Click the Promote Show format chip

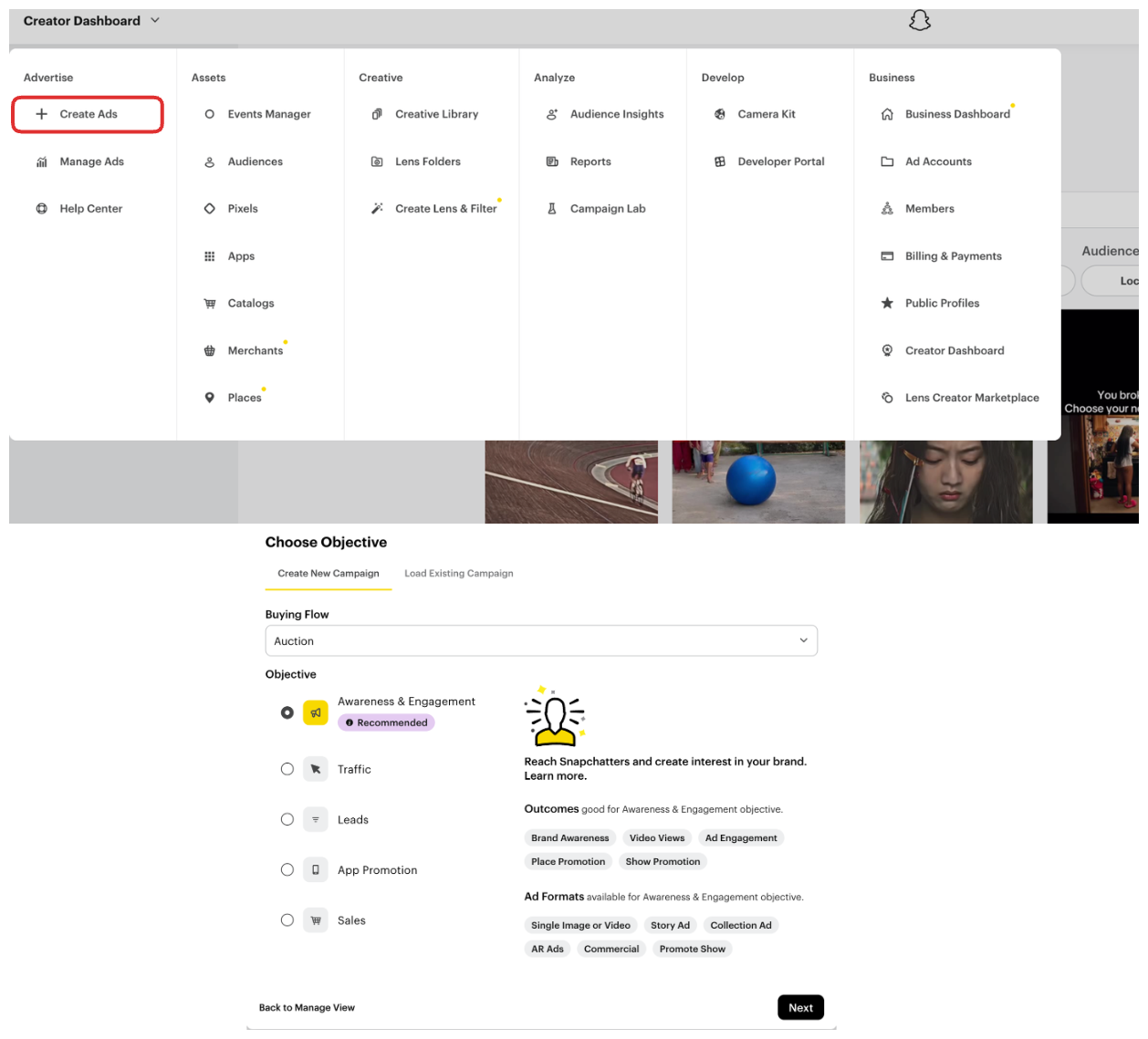tap(693, 949)
